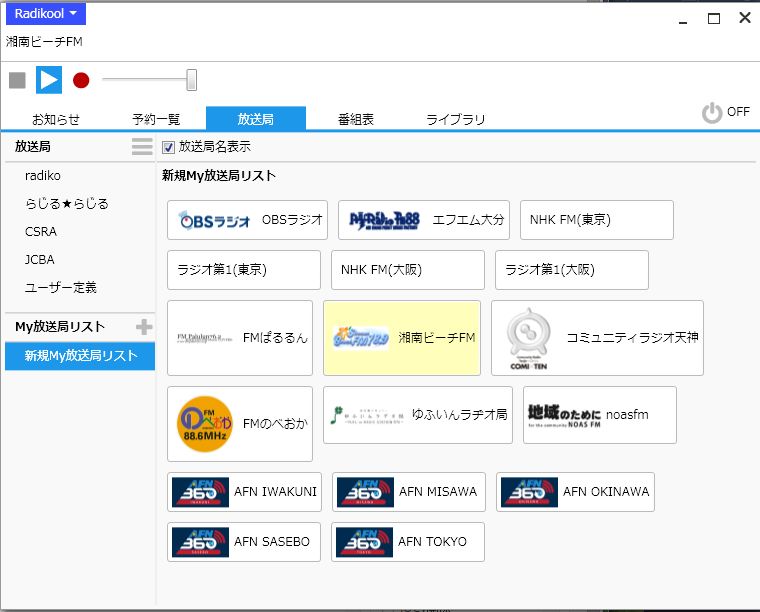Choose the ラジオ第1(東京) station
This screenshot has width=760, height=612.
pyautogui.click(x=244, y=270)
